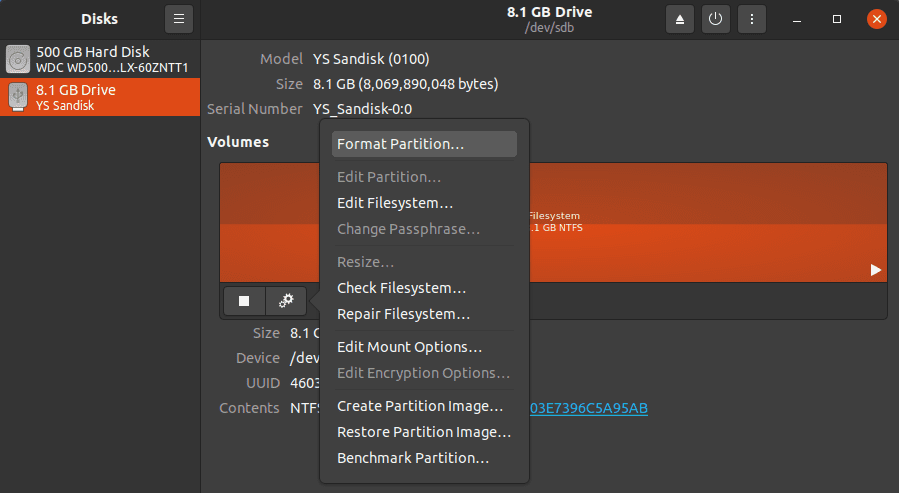Click the /dev/sdb subtitle in the header
This screenshot has width=899, height=493.
tap(549, 28)
